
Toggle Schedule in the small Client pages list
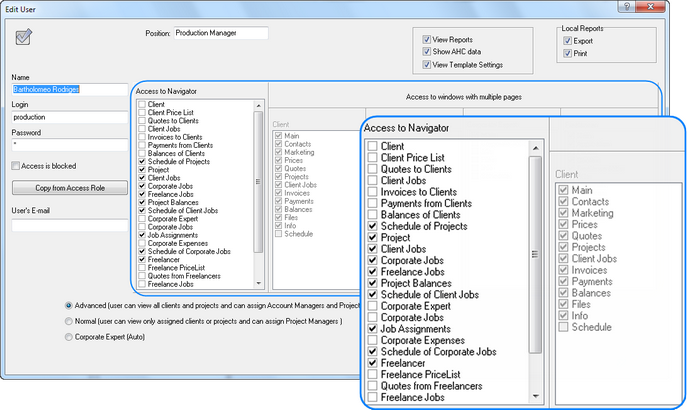[x=278, y=234]
